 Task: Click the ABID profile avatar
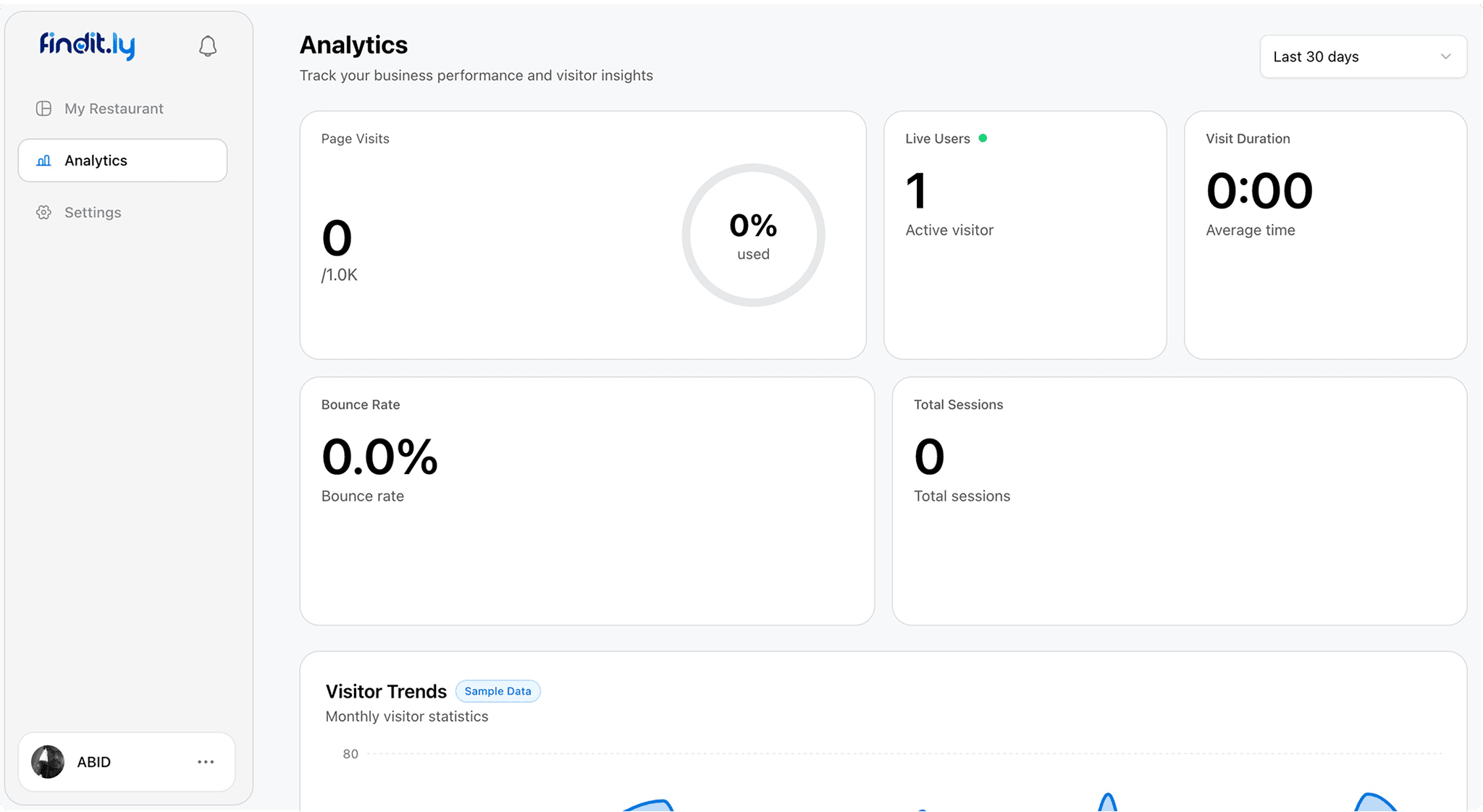click(48, 762)
